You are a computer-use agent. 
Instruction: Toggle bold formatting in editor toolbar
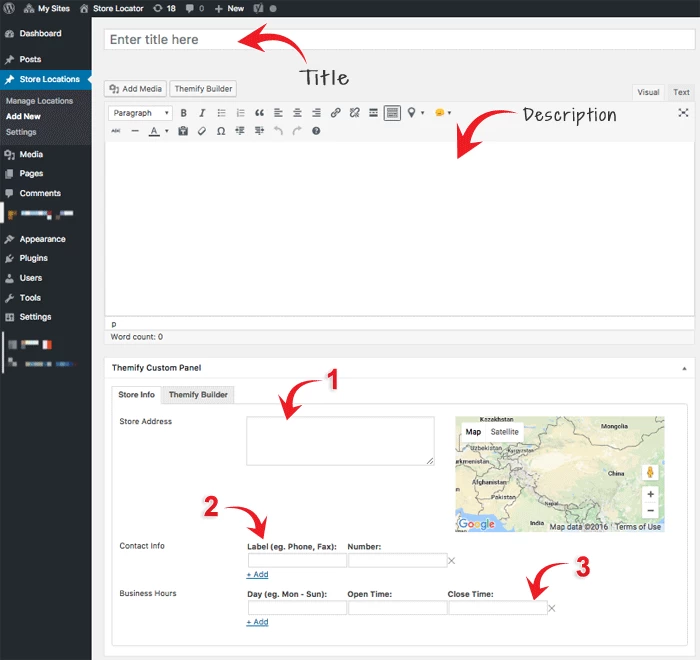point(183,113)
